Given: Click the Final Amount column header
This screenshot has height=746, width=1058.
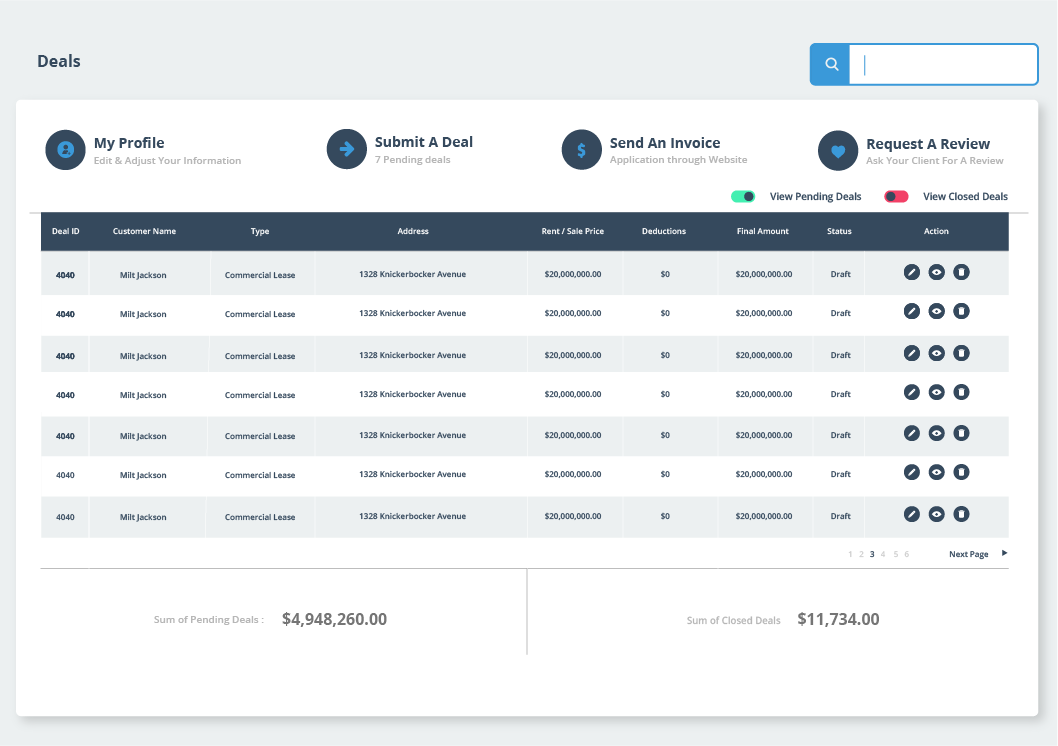Looking at the screenshot, I should (762, 231).
